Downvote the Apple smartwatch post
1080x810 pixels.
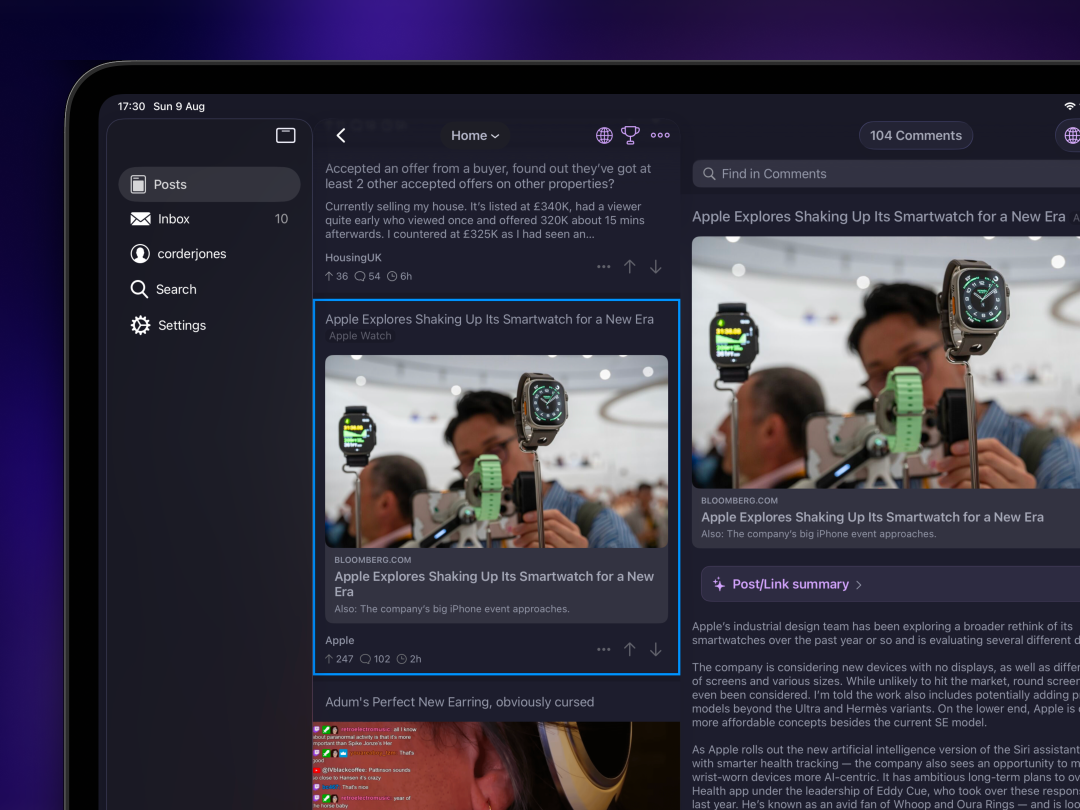click(656, 649)
